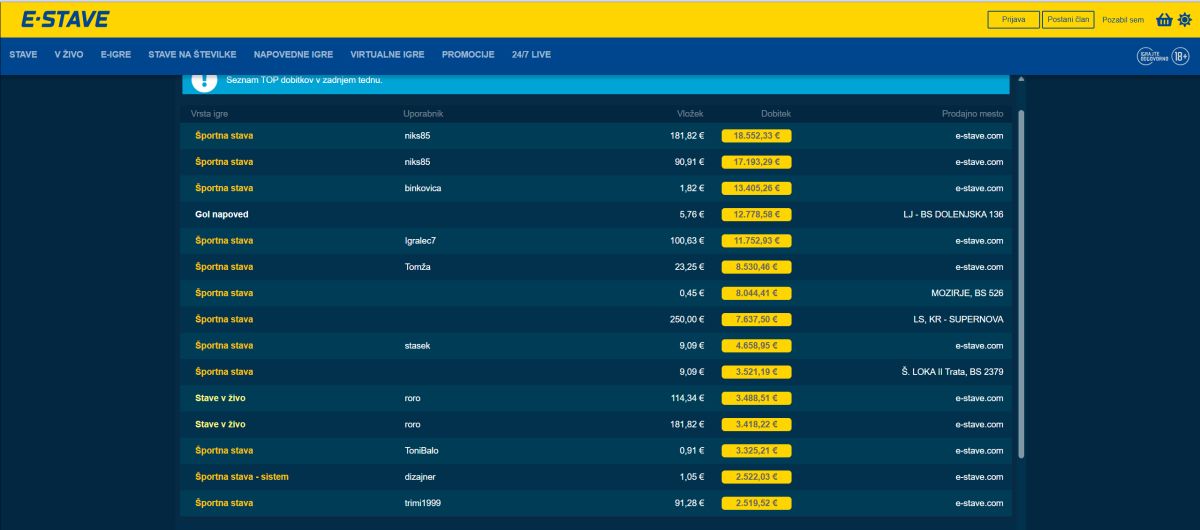
Task: Click the 18.552,33 € winnings badge
Action: (756, 136)
